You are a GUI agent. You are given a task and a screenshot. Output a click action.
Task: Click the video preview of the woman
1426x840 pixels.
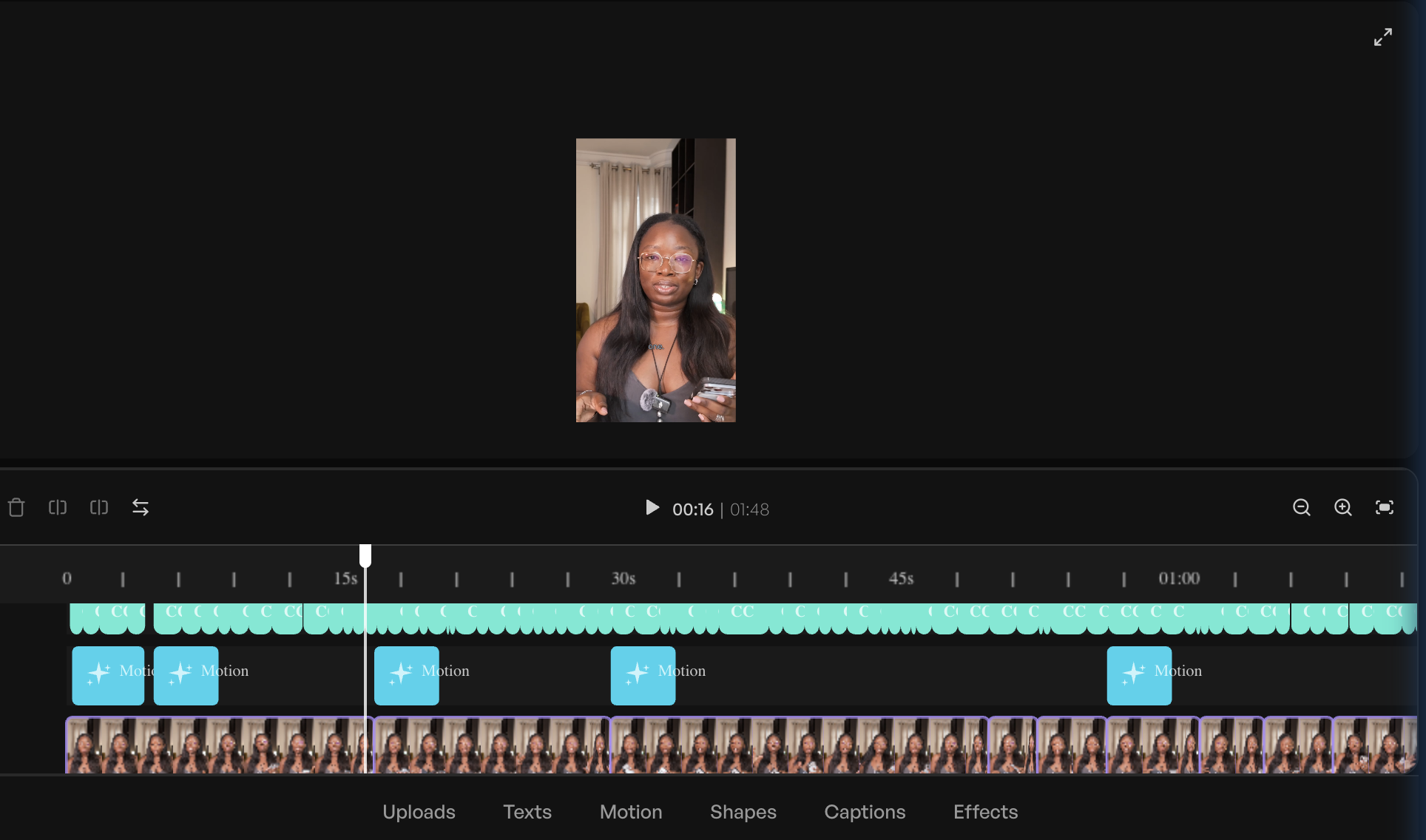(656, 280)
